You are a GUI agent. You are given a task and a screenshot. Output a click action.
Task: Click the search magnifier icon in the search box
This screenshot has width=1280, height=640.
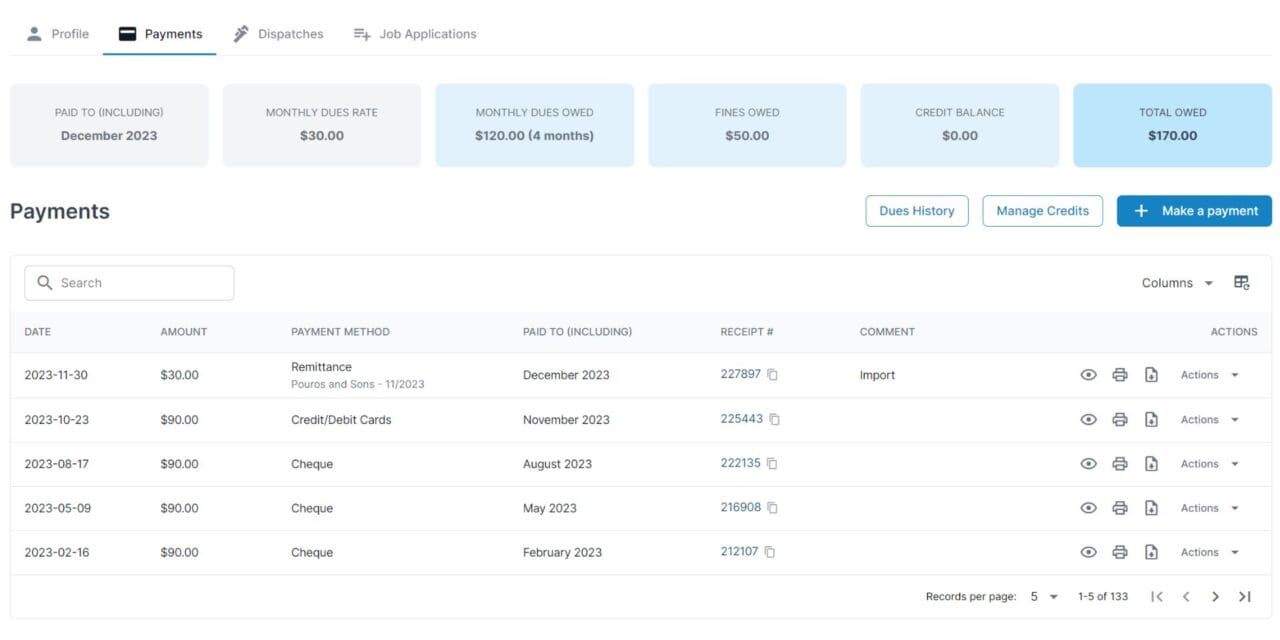point(45,282)
